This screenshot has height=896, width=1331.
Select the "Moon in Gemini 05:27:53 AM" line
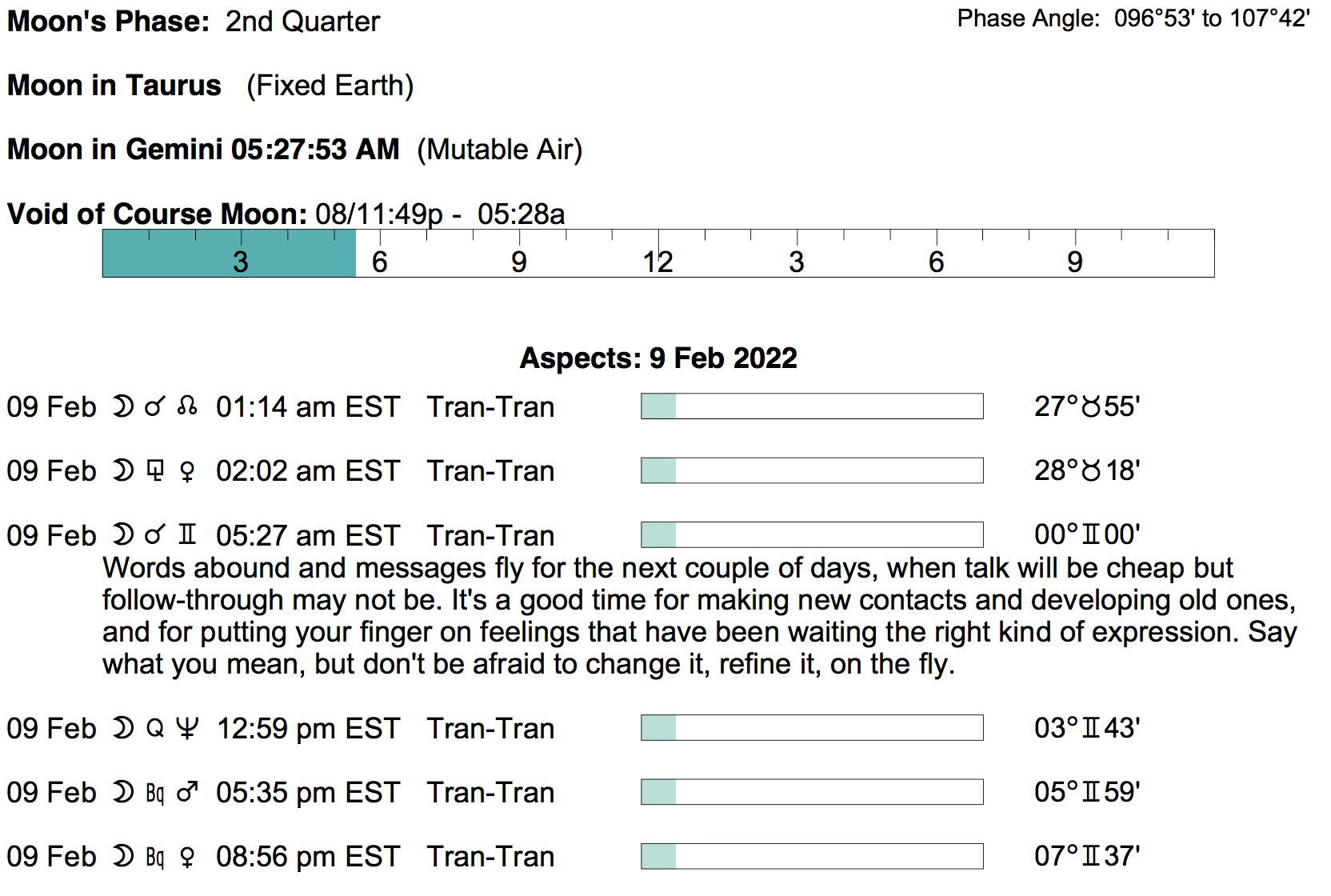203,150
